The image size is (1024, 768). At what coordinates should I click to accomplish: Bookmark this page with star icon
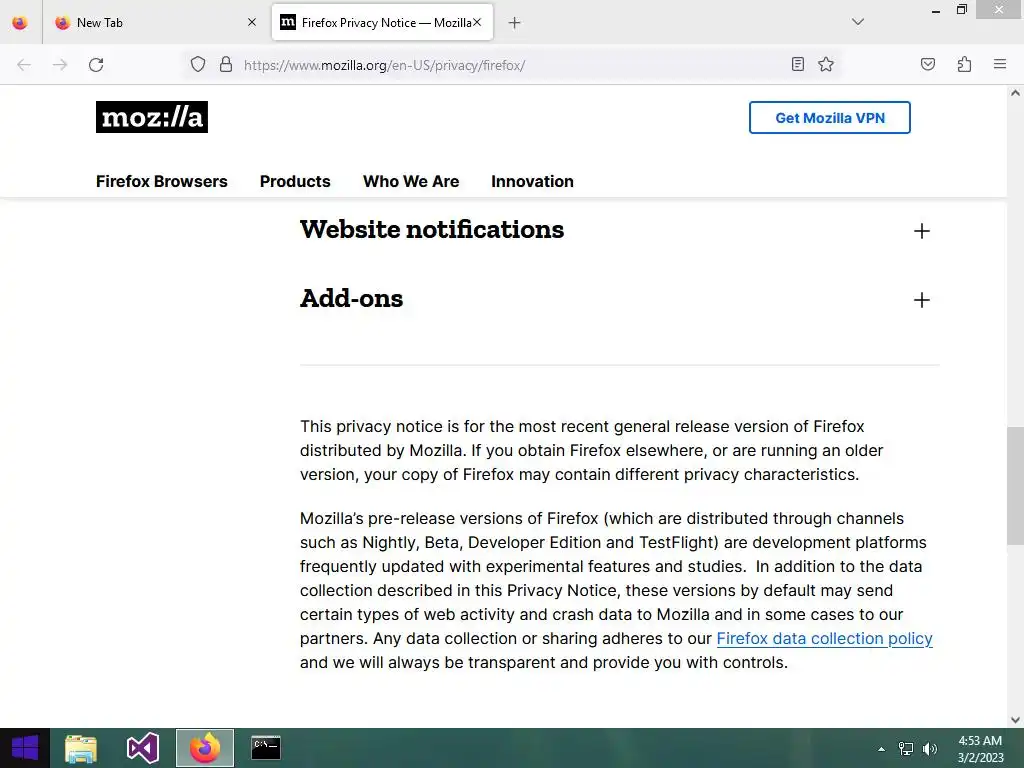tap(826, 65)
